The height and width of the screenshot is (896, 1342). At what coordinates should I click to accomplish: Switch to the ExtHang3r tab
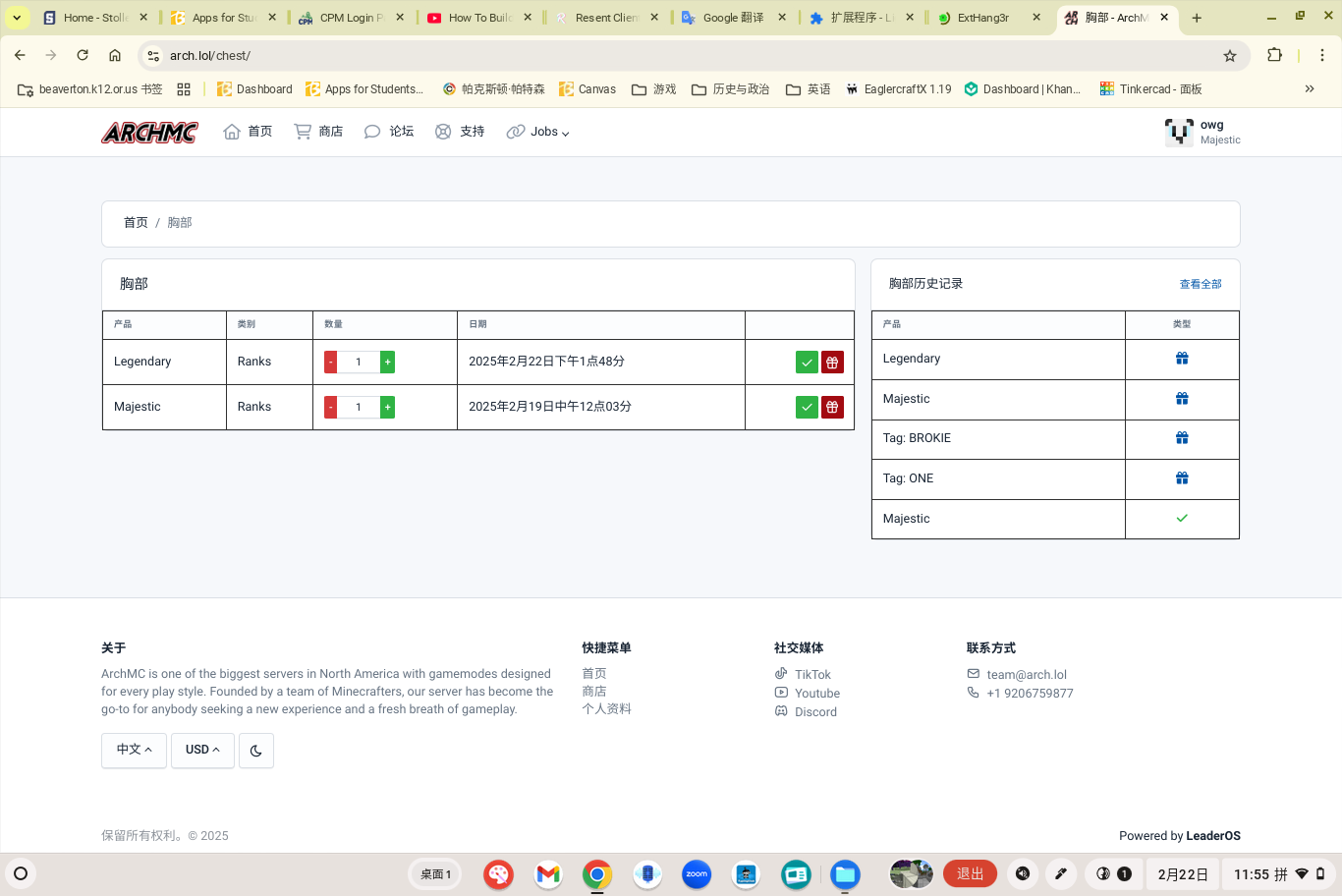(987, 18)
